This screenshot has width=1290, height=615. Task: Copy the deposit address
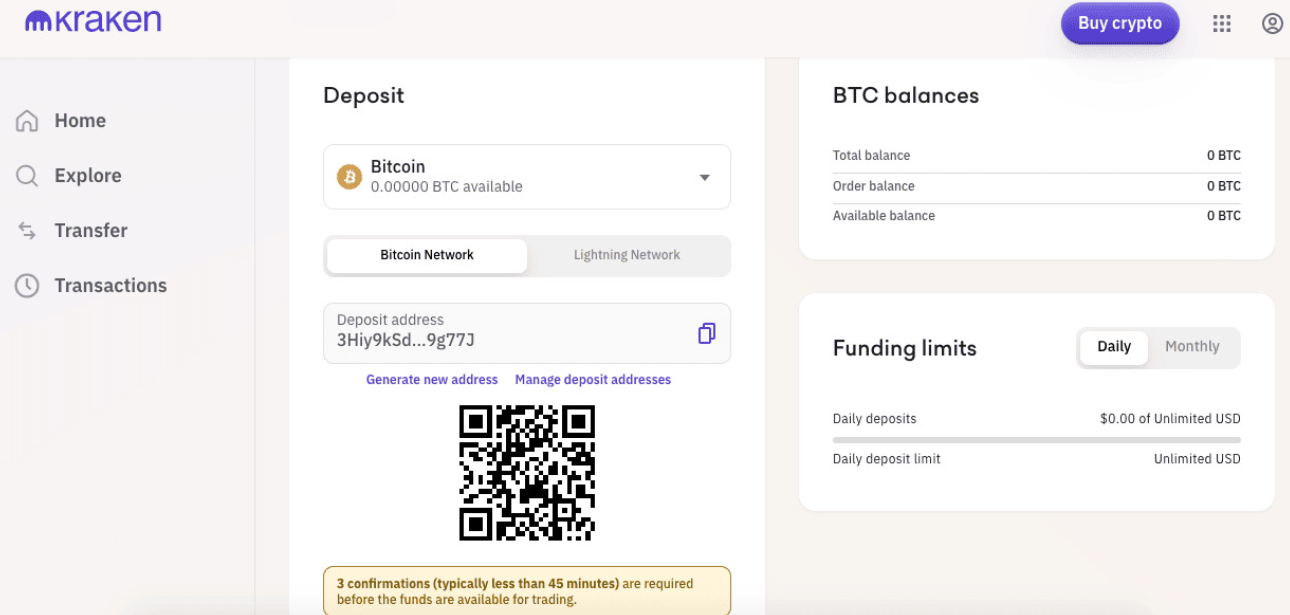707,332
